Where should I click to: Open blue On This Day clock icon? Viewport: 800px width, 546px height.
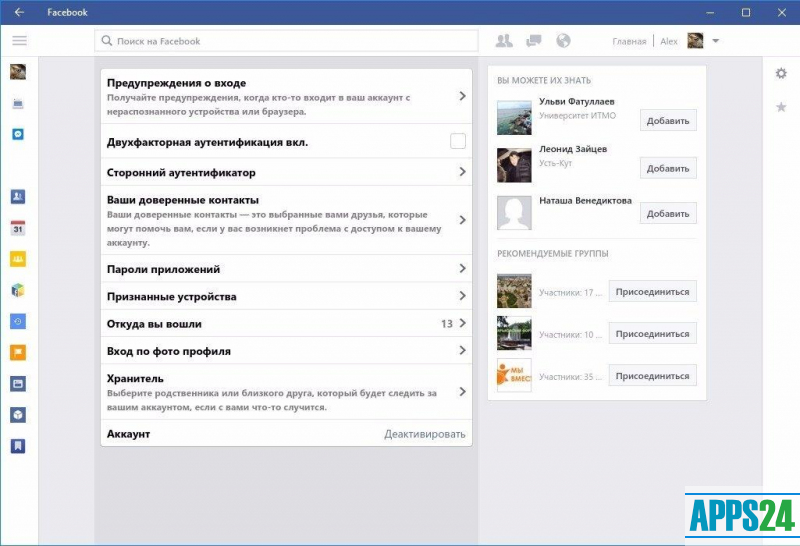18,321
